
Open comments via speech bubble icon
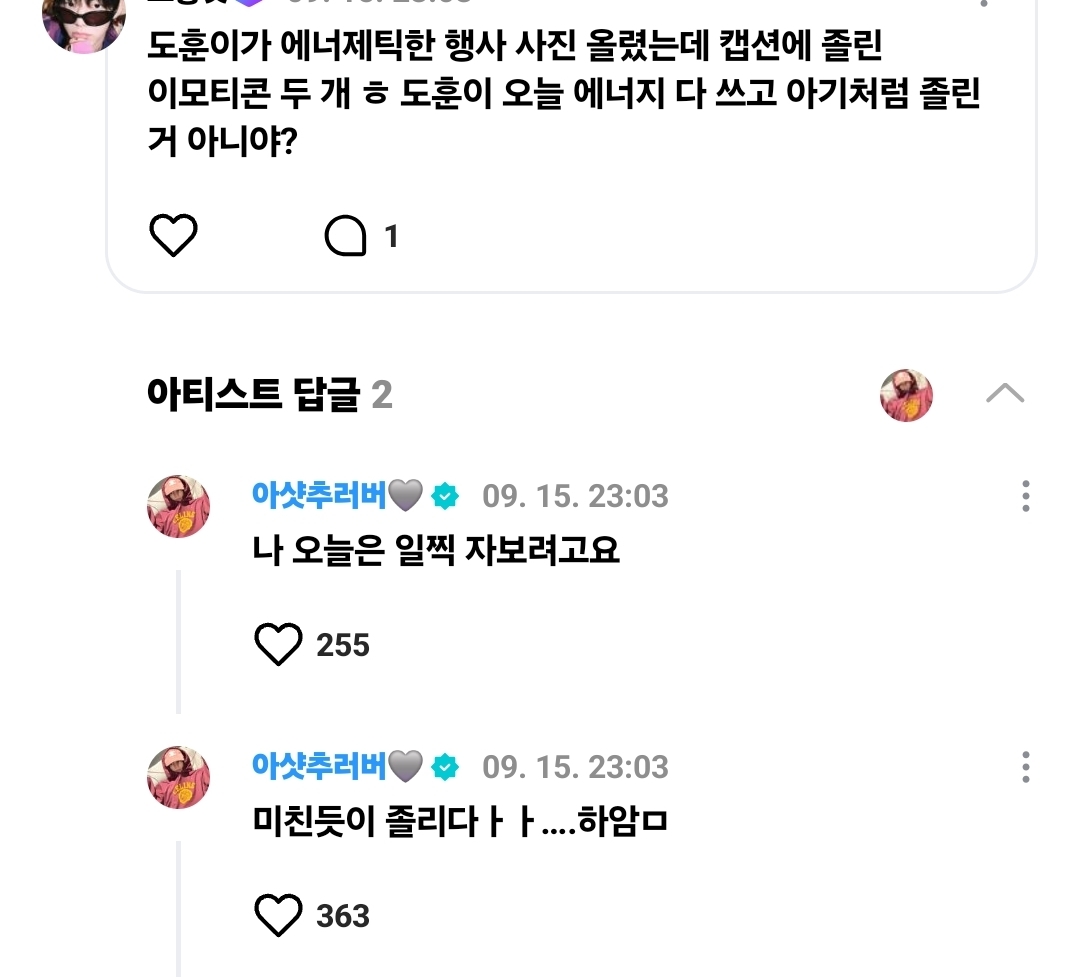coord(346,237)
